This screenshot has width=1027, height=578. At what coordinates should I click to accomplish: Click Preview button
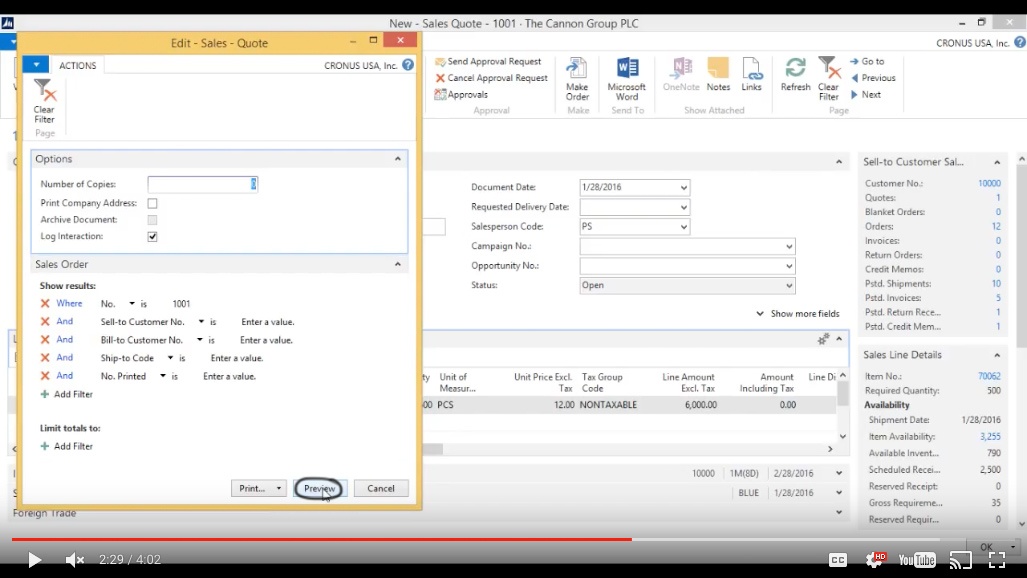coord(318,488)
